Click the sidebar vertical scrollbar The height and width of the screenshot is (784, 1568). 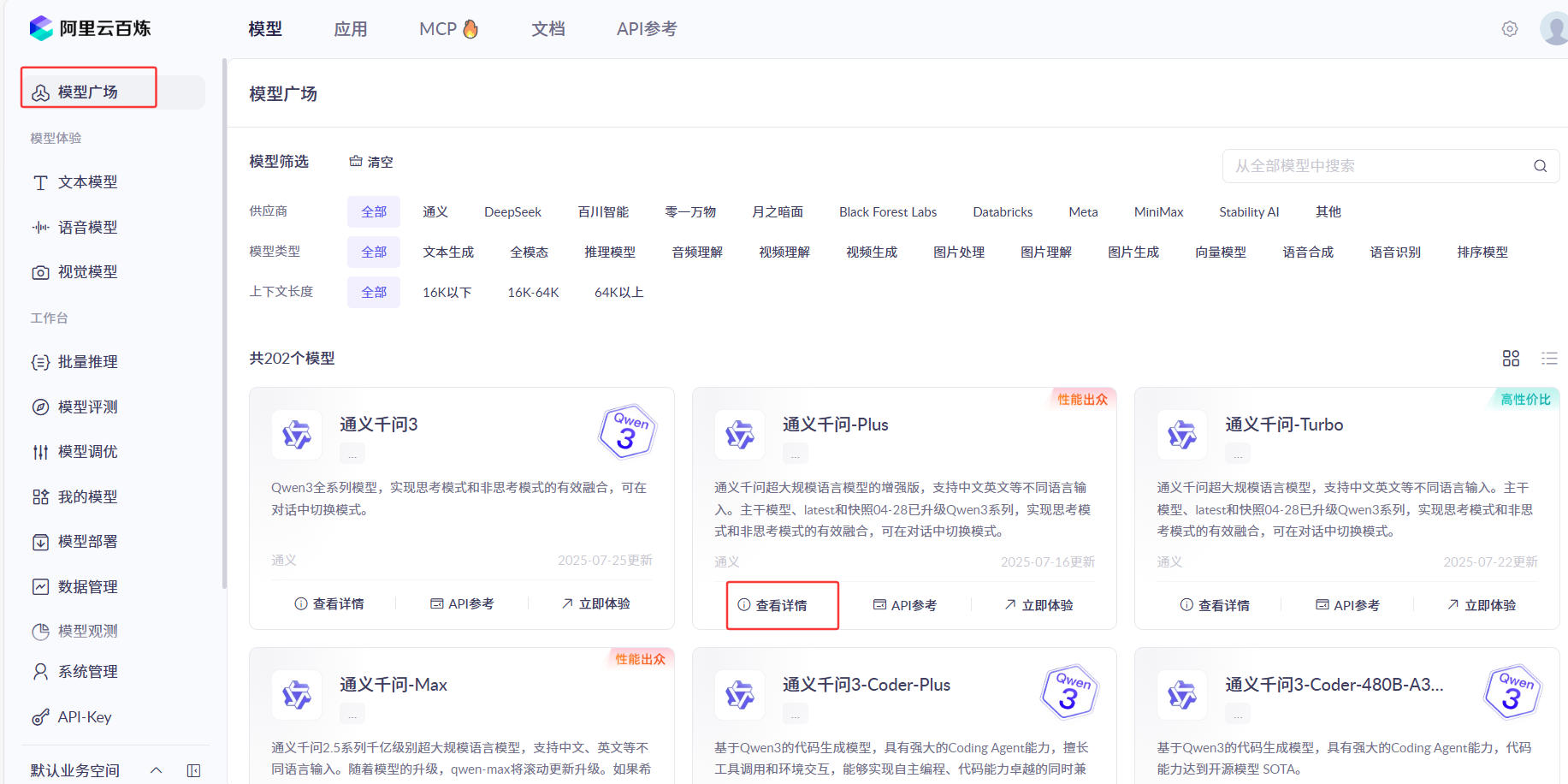[224, 325]
